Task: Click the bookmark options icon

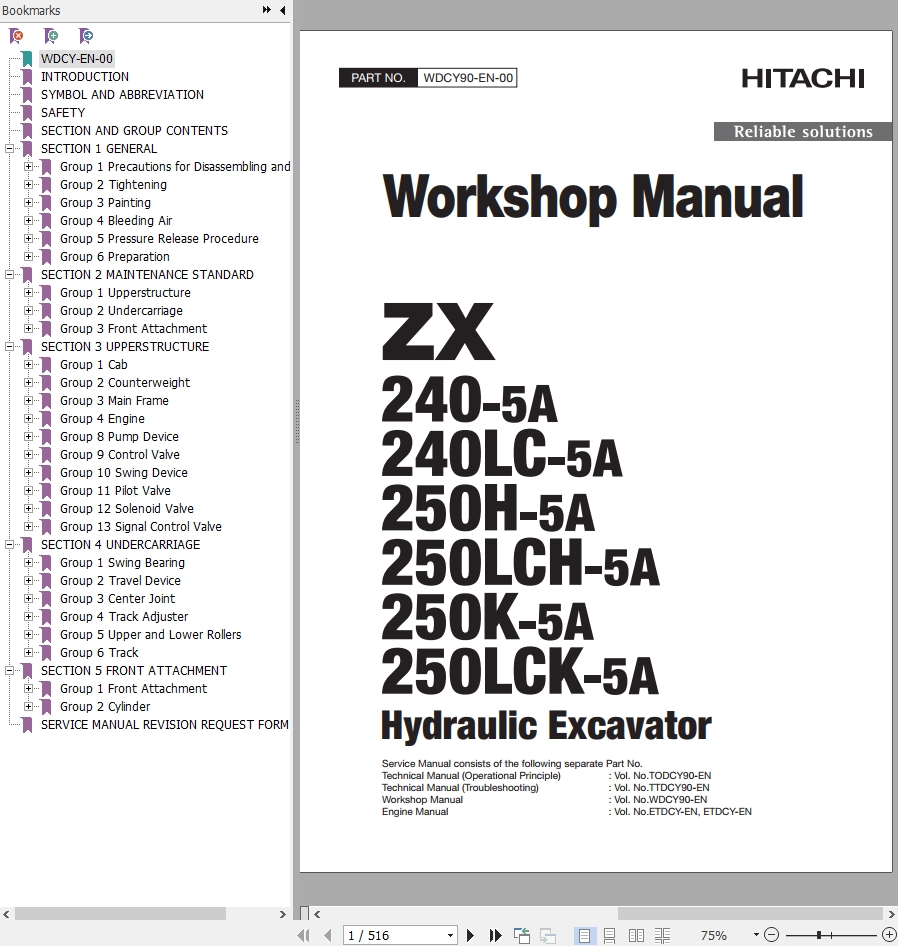Action: [x=86, y=36]
